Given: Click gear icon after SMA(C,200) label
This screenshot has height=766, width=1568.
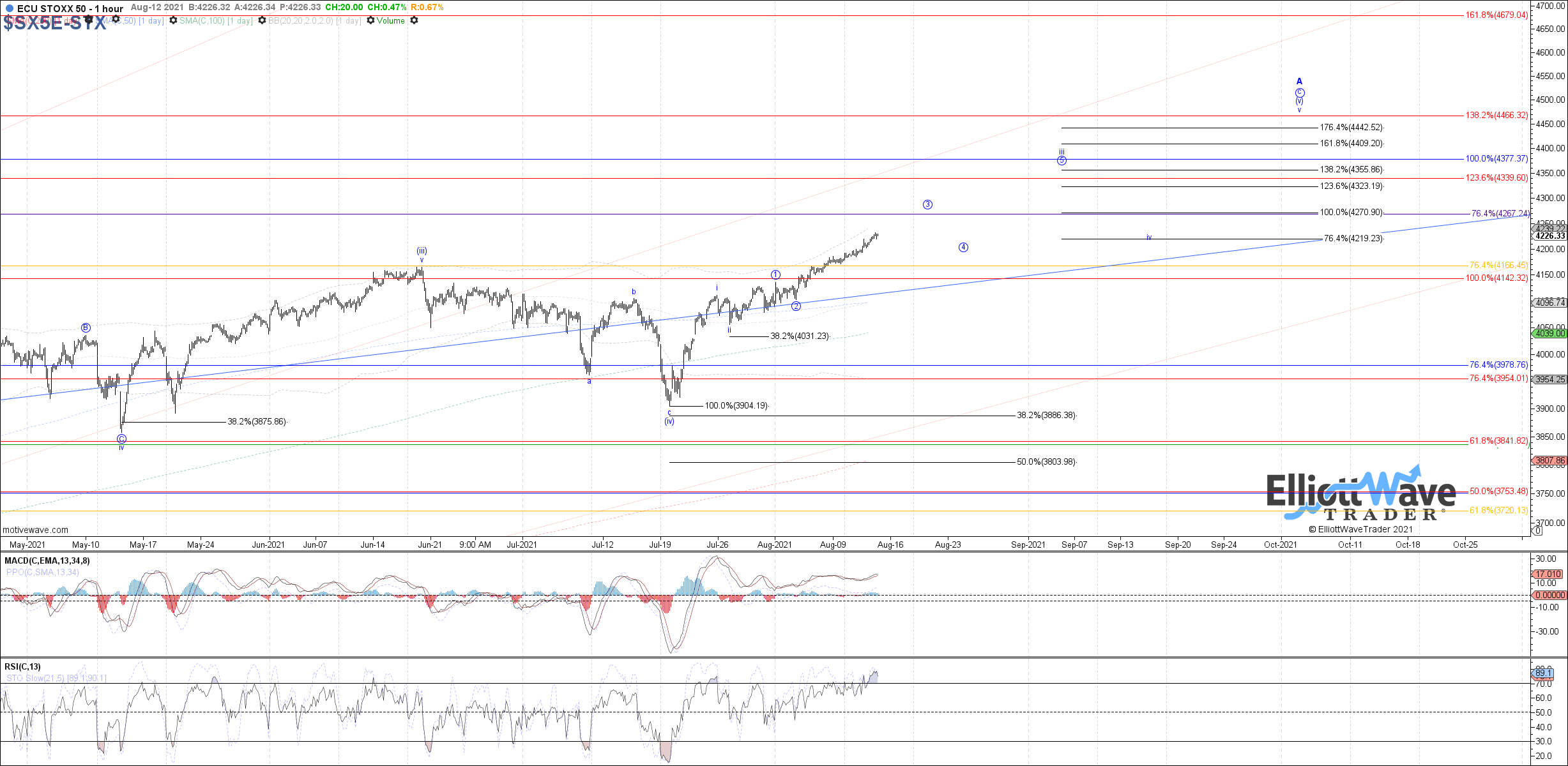Looking at the screenshot, I should (88, 20).
